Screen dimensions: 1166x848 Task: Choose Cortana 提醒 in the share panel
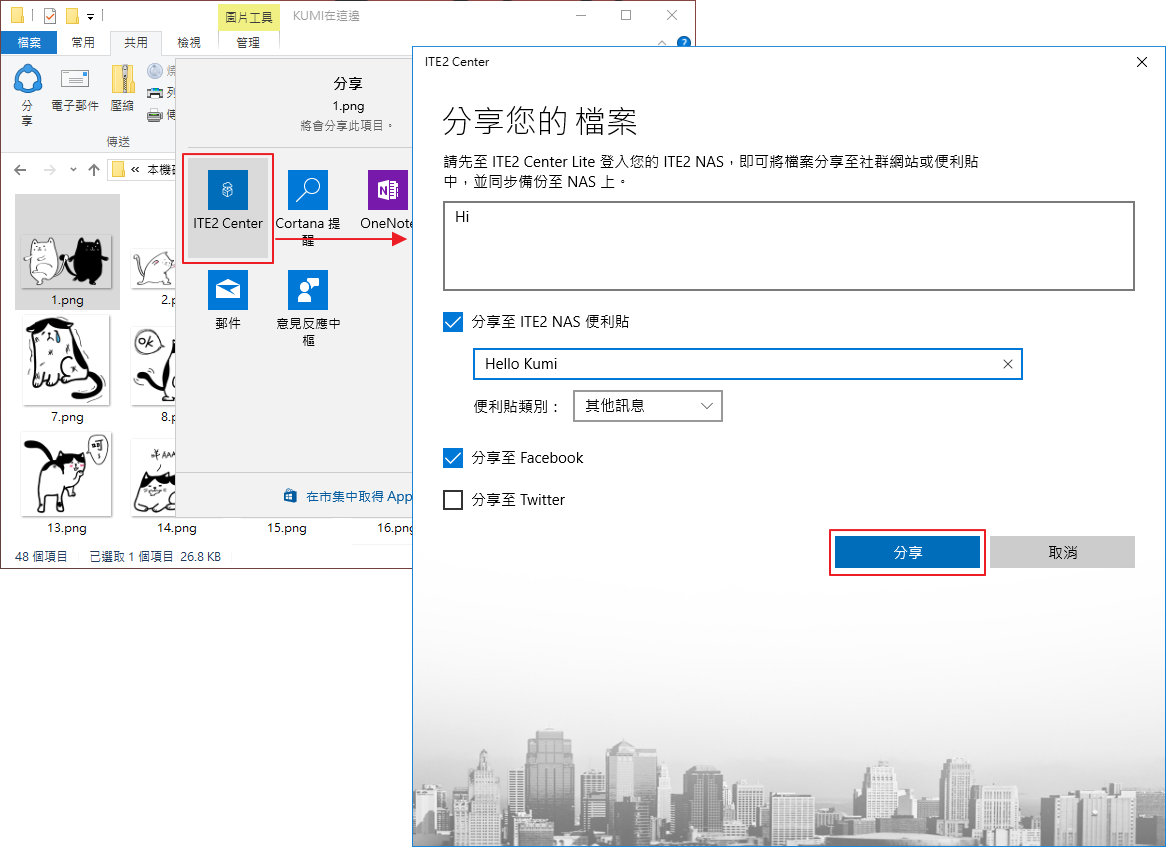[308, 208]
